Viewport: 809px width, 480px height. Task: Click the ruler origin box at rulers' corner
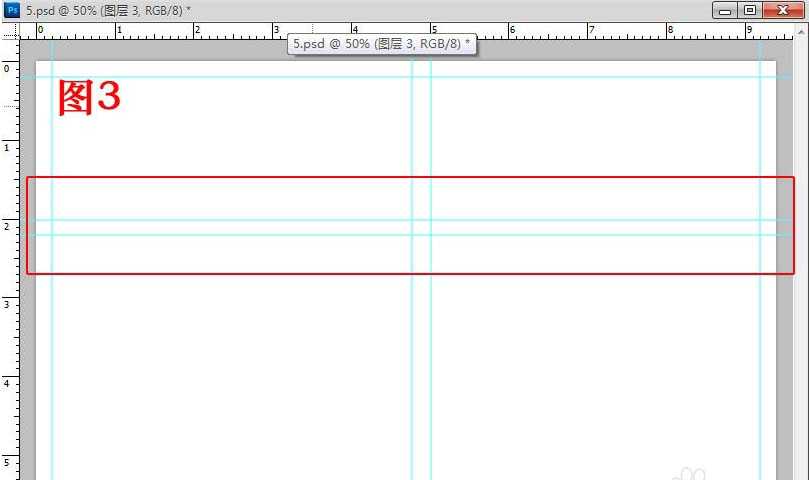(9, 29)
